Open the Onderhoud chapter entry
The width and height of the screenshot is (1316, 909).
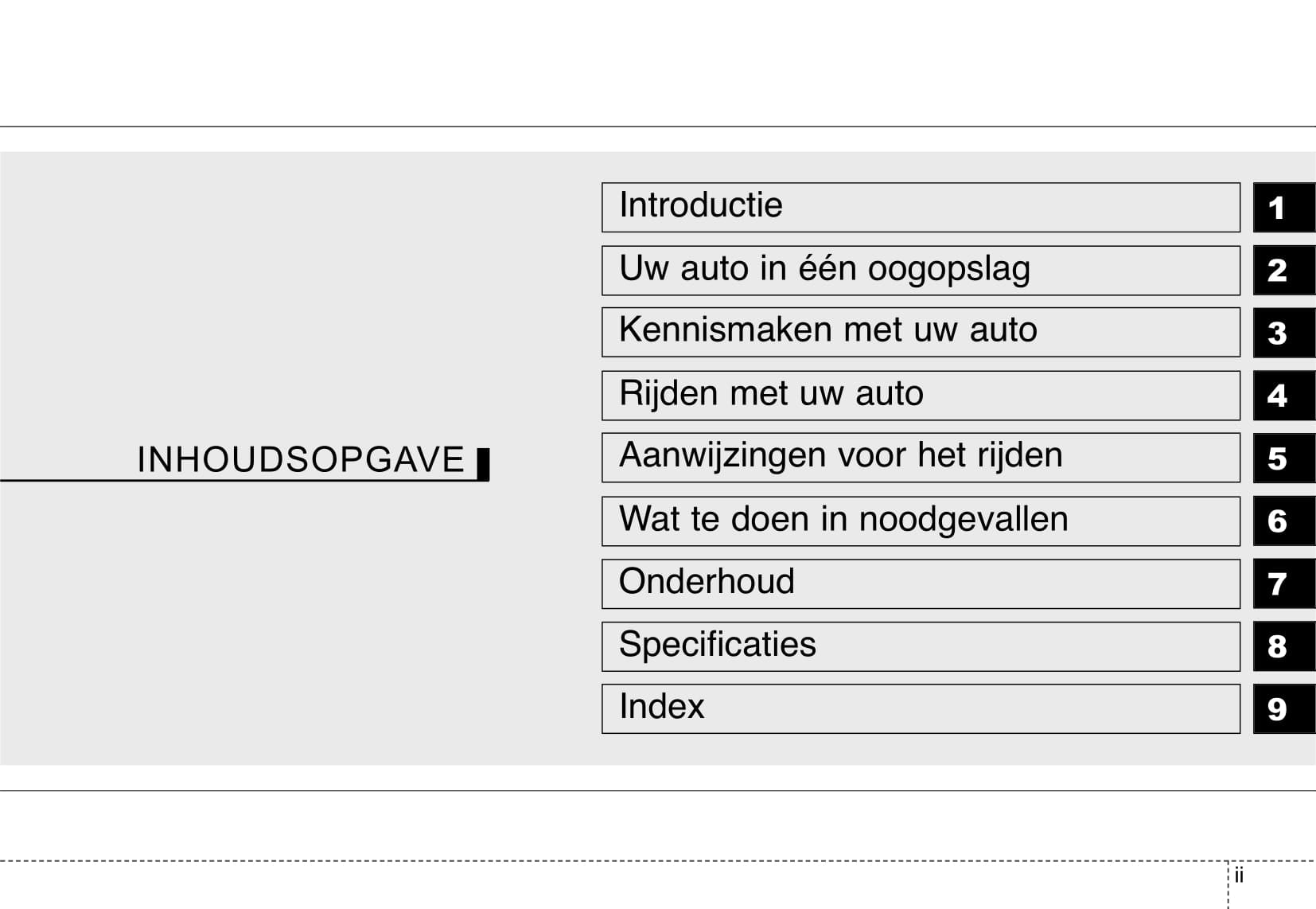921,584
